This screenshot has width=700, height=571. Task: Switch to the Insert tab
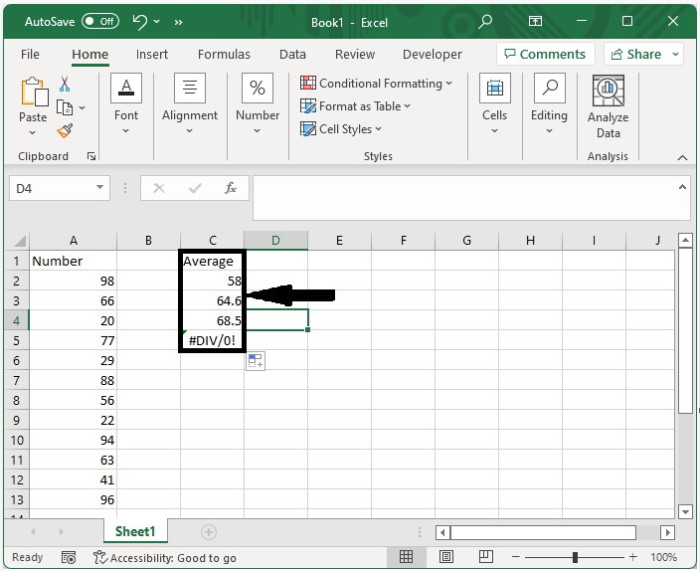tap(152, 54)
